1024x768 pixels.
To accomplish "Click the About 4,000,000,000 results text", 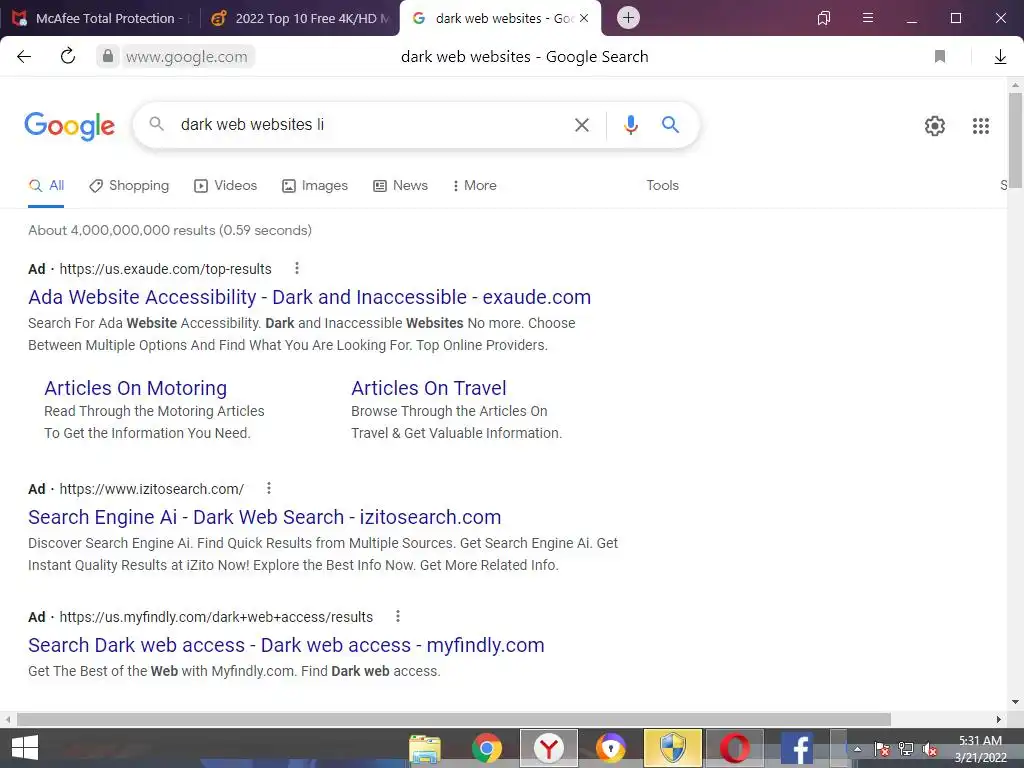I will pos(170,230).
